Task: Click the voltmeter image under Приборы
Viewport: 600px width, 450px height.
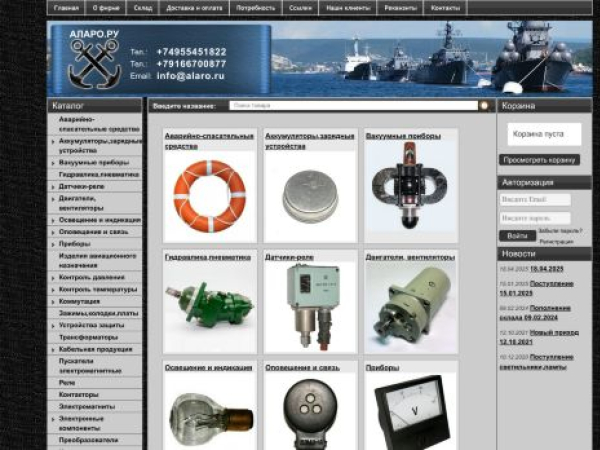Action: click(x=410, y=411)
